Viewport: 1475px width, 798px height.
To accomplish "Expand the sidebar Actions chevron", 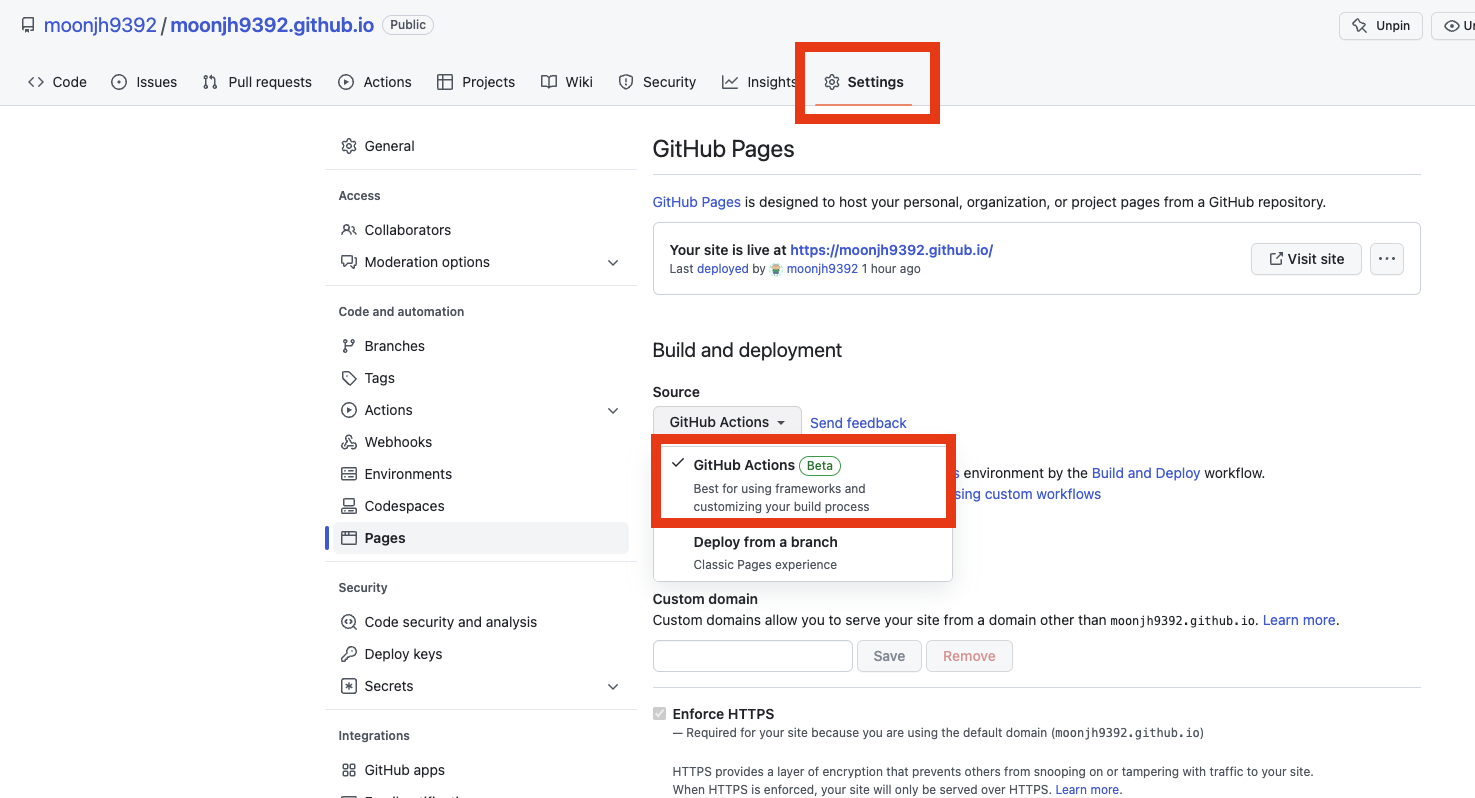I will pyautogui.click(x=613, y=410).
